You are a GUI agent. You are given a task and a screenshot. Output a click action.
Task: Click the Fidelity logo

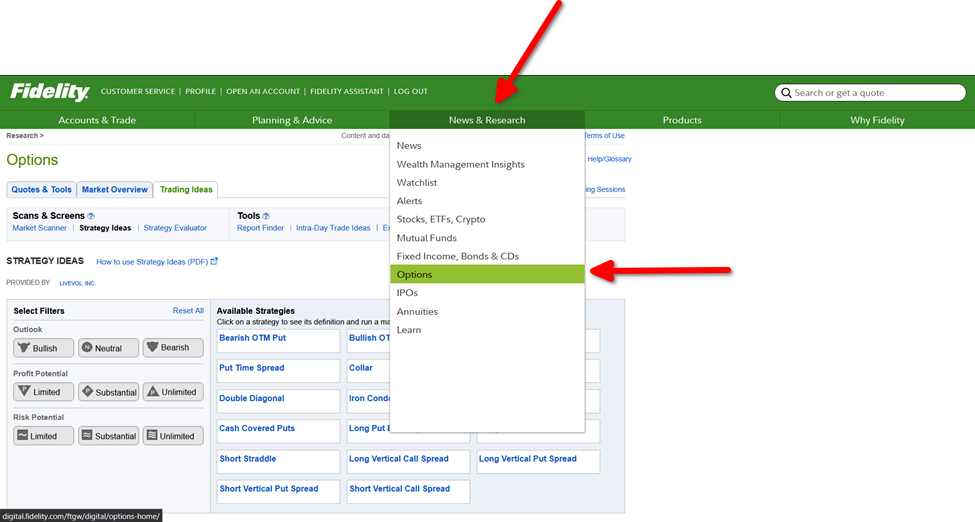49,92
